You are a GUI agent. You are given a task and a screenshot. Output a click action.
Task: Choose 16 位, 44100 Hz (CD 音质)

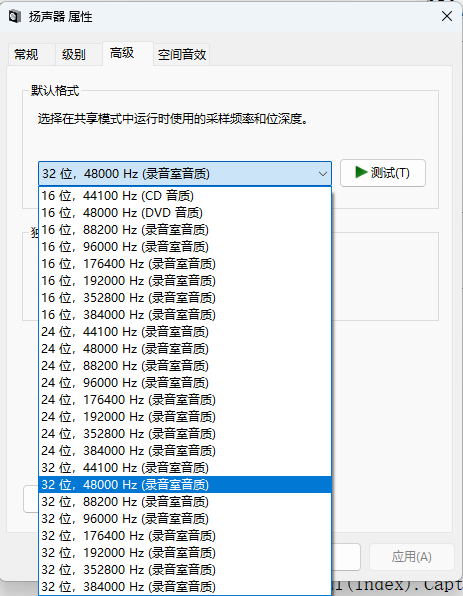click(185, 196)
